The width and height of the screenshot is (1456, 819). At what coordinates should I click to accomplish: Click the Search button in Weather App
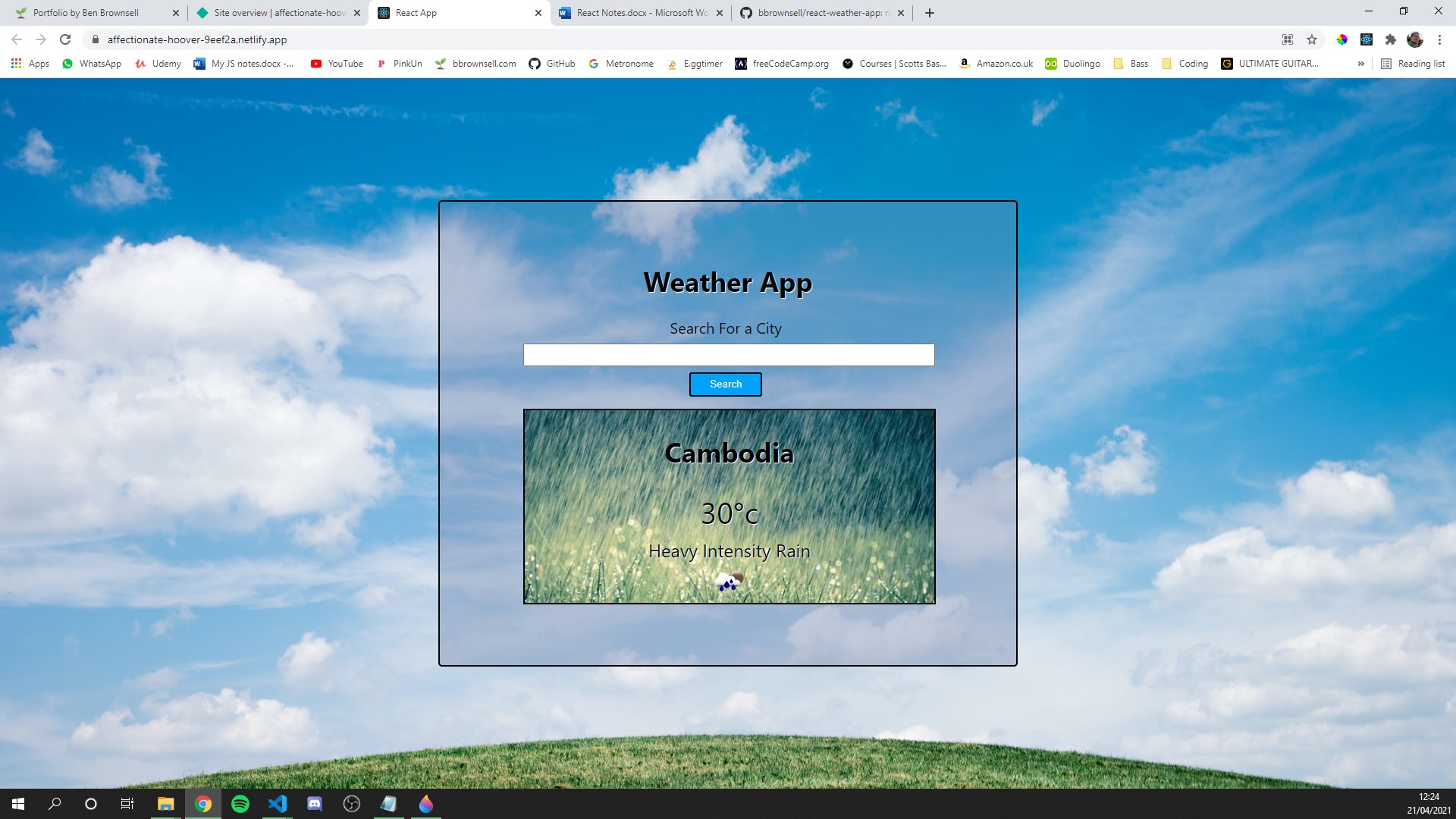pyautogui.click(x=725, y=384)
